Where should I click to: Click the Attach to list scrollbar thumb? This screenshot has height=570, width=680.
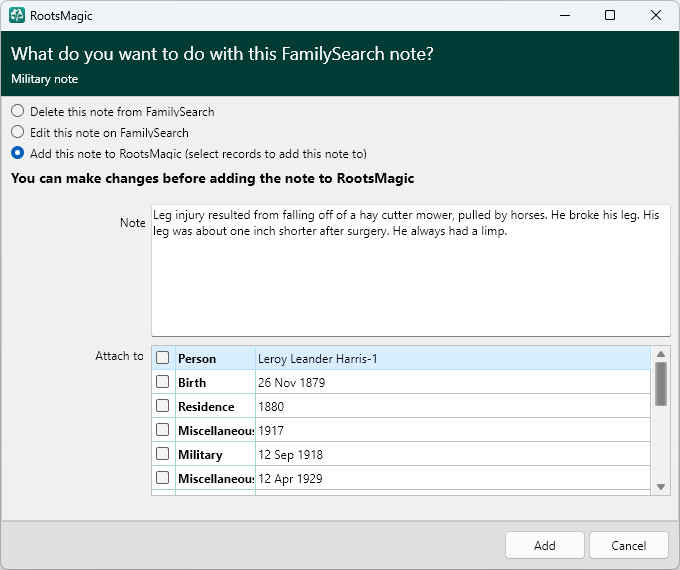[x=660, y=384]
